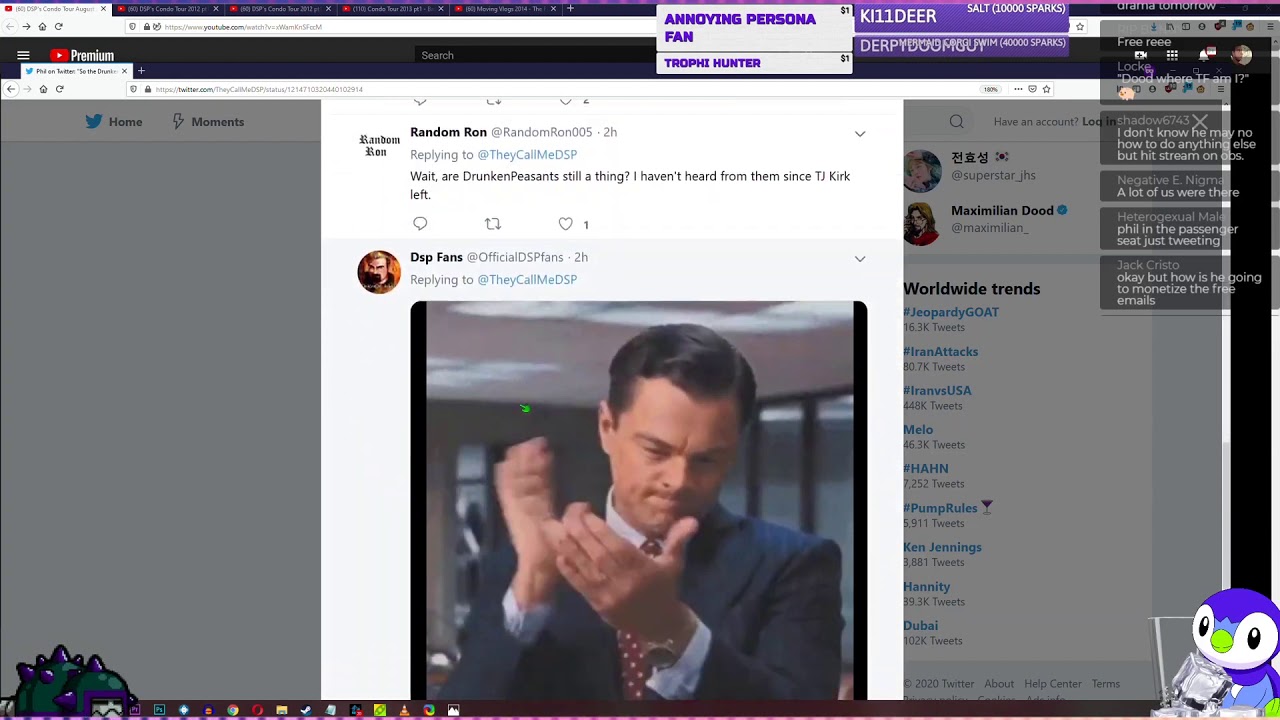Open the About footer link

point(999,684)
